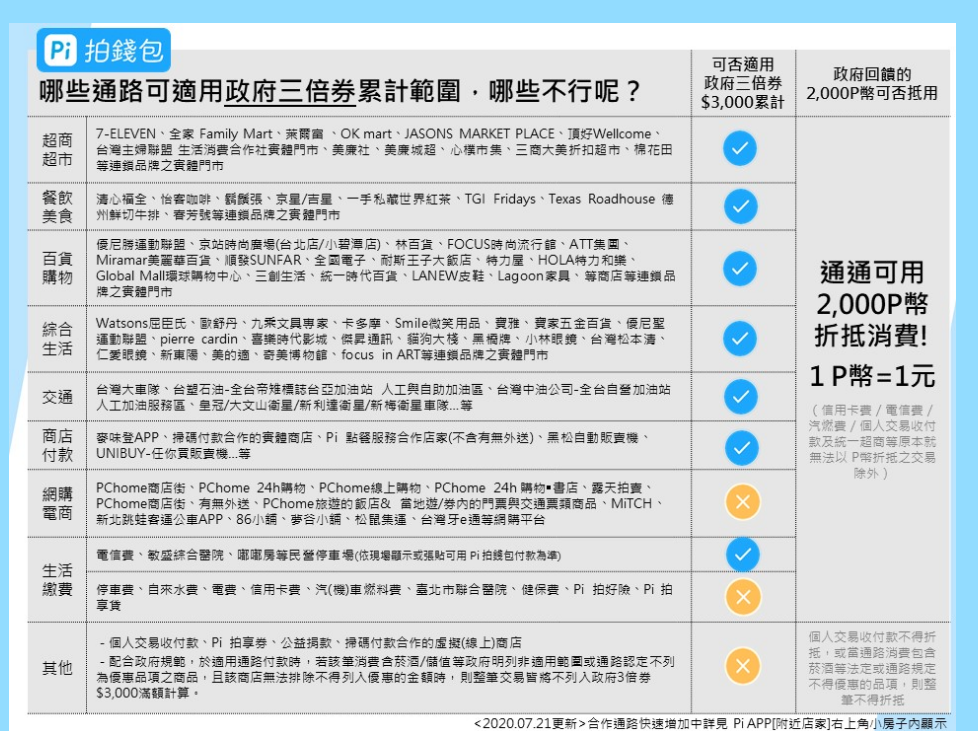Click the gray exclusion note starting with （信用卡費

point(872,442)
